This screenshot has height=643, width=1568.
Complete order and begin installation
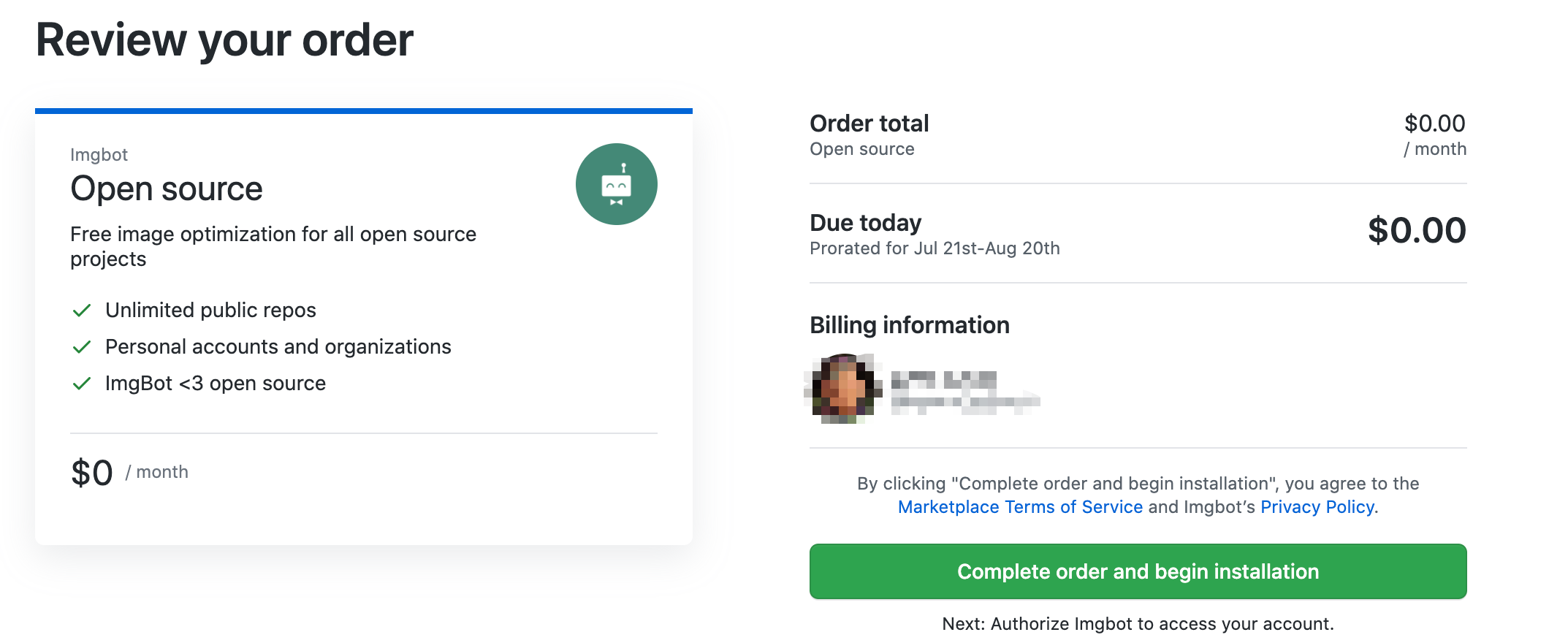1138,571
